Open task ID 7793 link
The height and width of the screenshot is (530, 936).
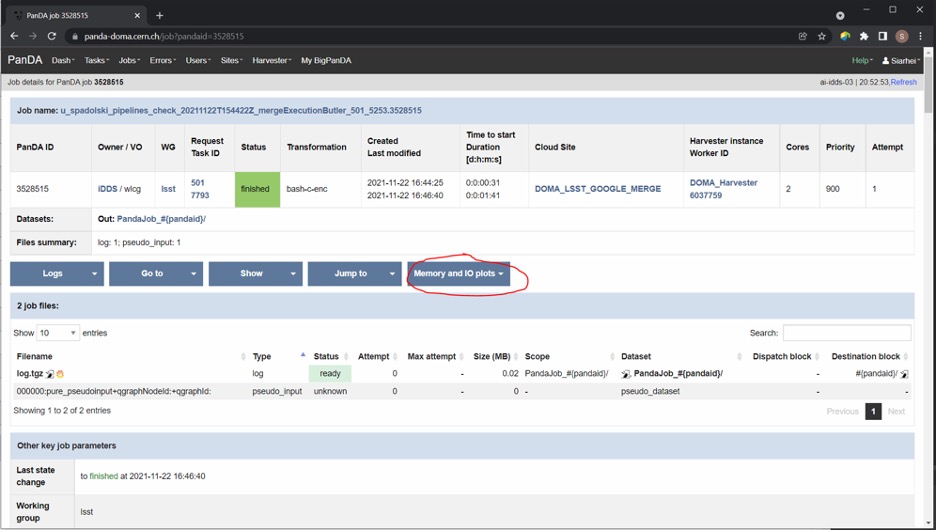pyautogui.click(x=200, y=195)
